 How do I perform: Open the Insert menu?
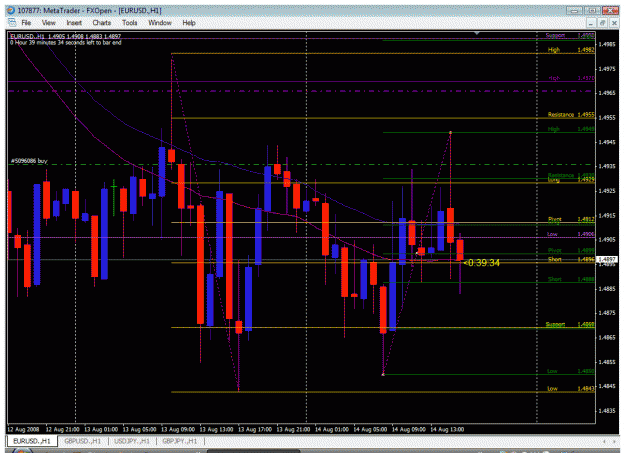[74, 23]
